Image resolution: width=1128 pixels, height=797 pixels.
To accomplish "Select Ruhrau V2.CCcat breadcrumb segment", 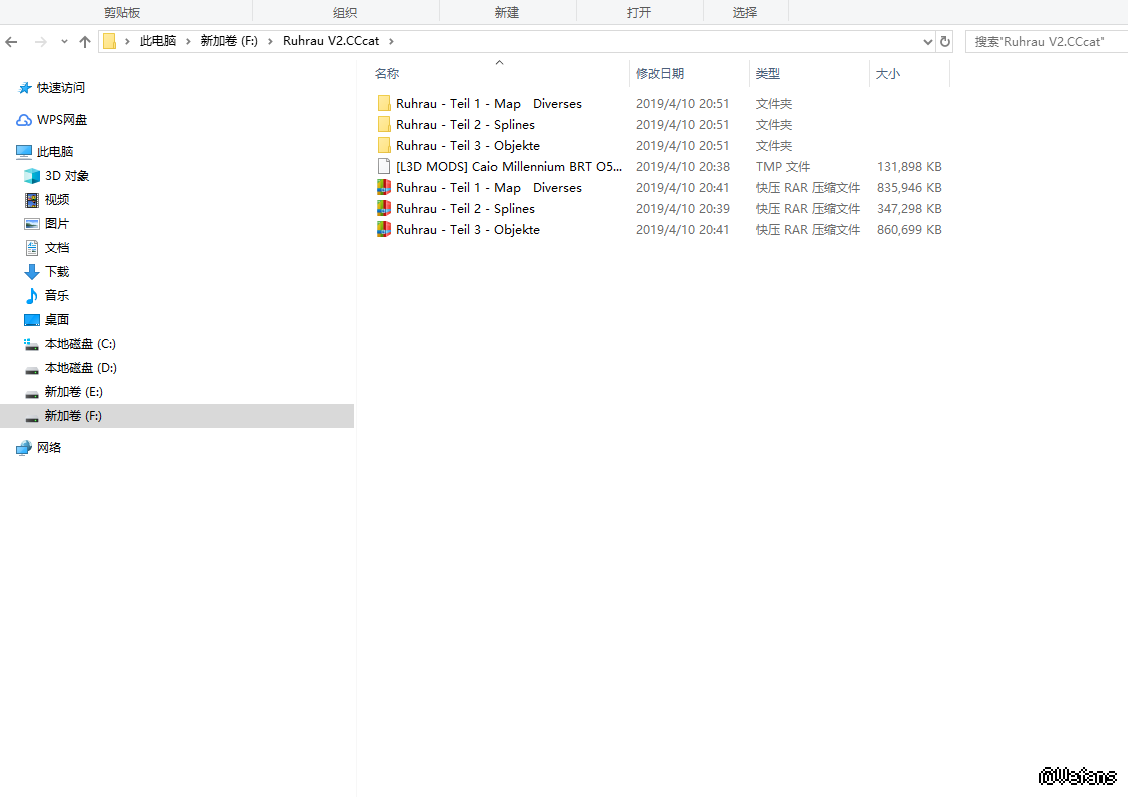I will coord(331,41).
